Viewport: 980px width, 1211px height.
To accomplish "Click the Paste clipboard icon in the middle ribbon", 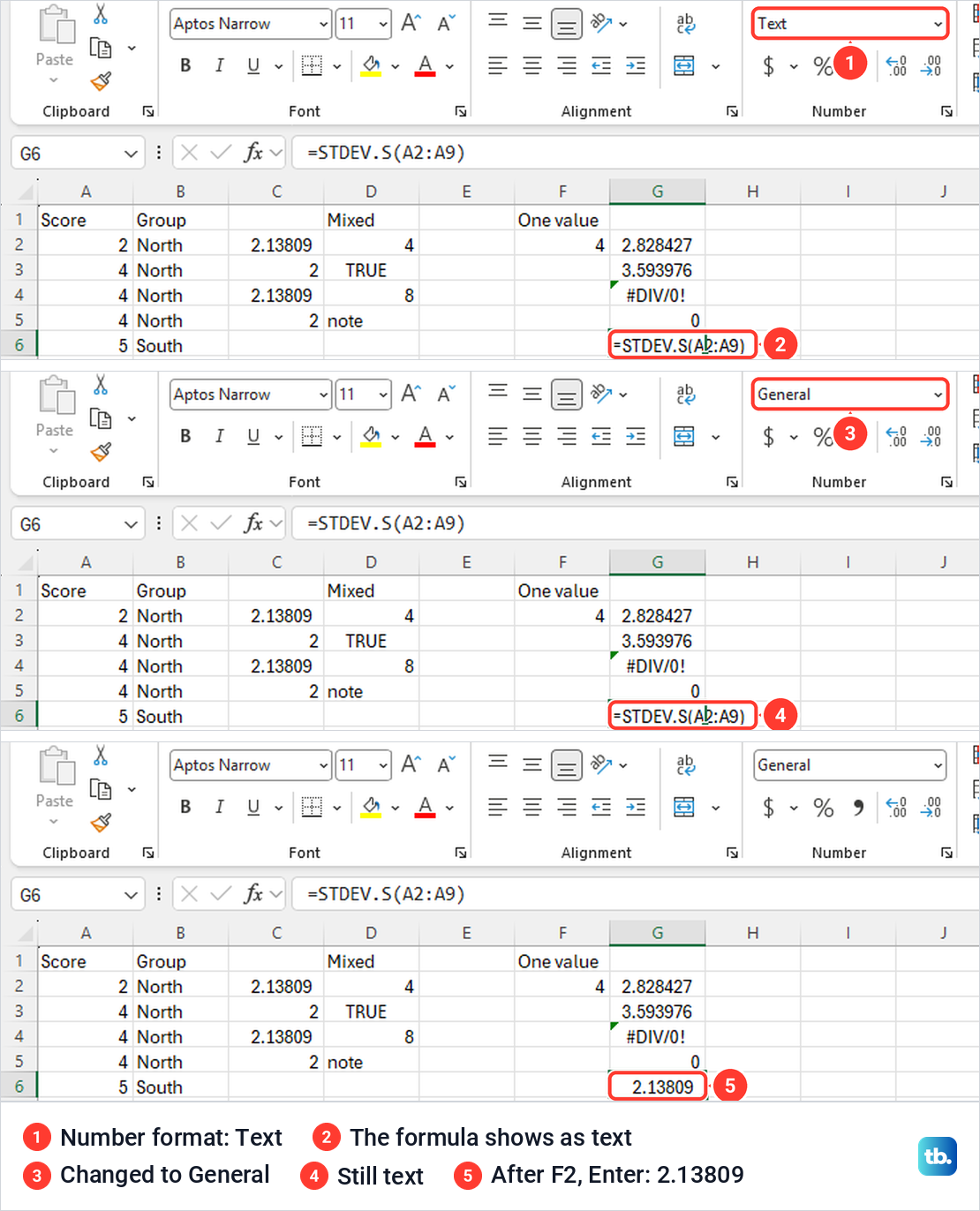I will (x=56, y=395).
